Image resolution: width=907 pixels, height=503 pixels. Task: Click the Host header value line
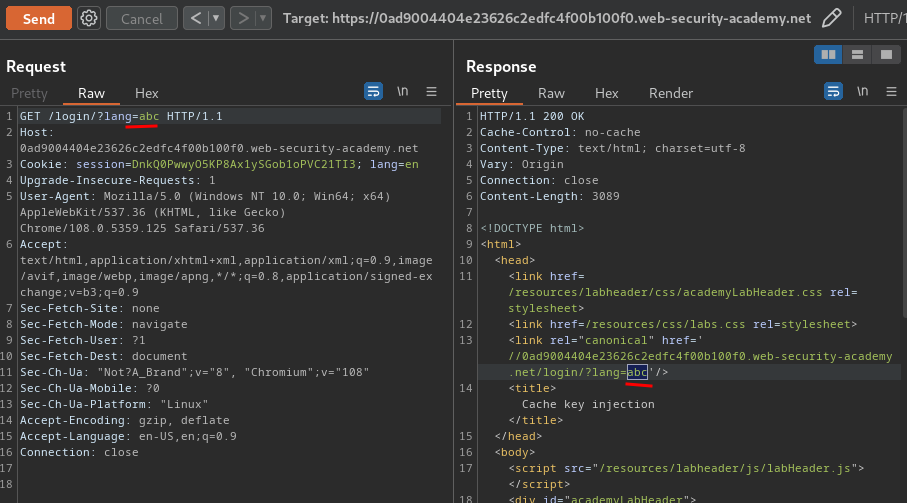[x=219, y=149]
